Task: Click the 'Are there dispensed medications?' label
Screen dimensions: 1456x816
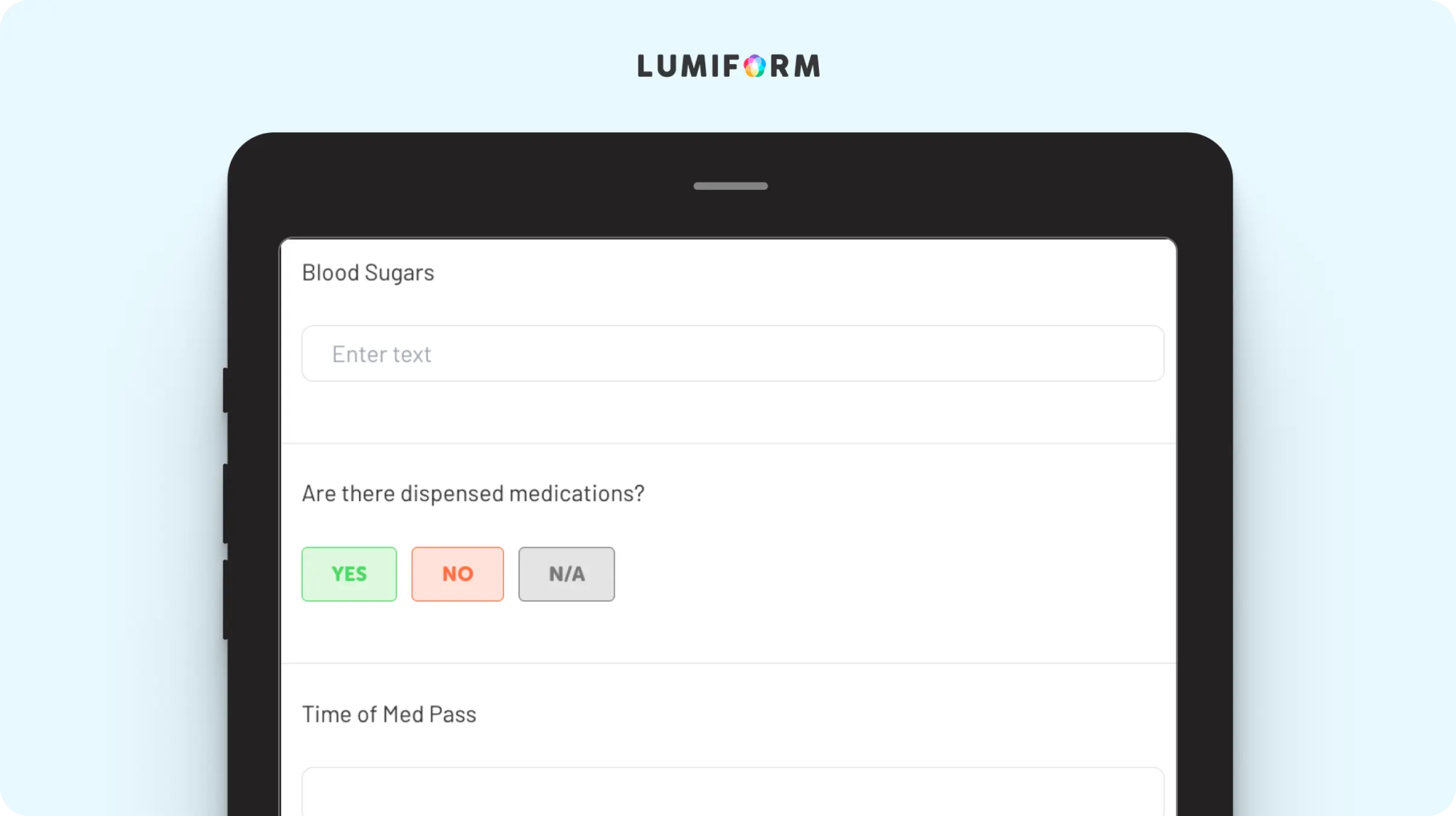Action: (473, 493)
